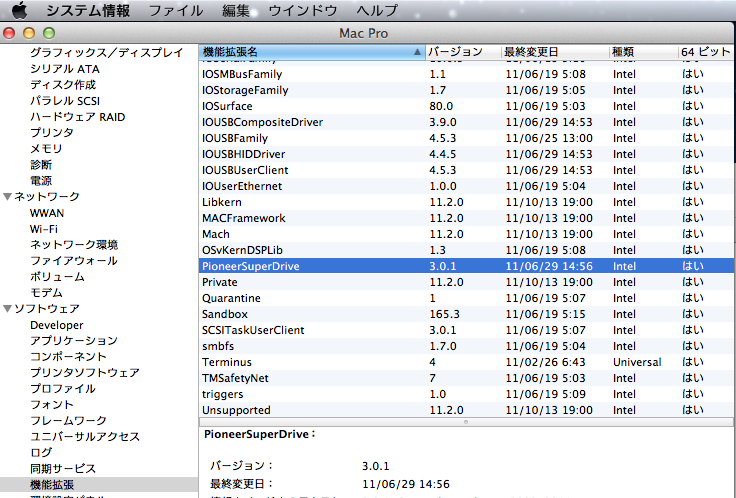The width and height of the screenshot is (736, 498).
Task: Select プロファイル in sidebar
Action: click(x=62, y=389)
